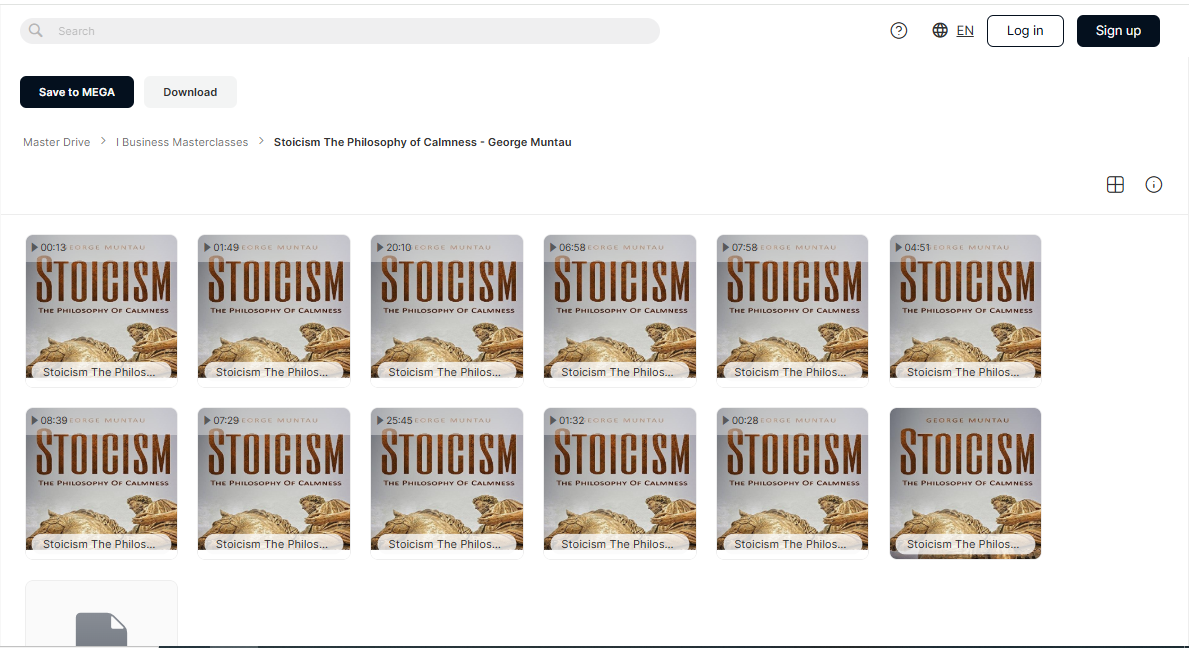Click the Download button

point(190,92)
